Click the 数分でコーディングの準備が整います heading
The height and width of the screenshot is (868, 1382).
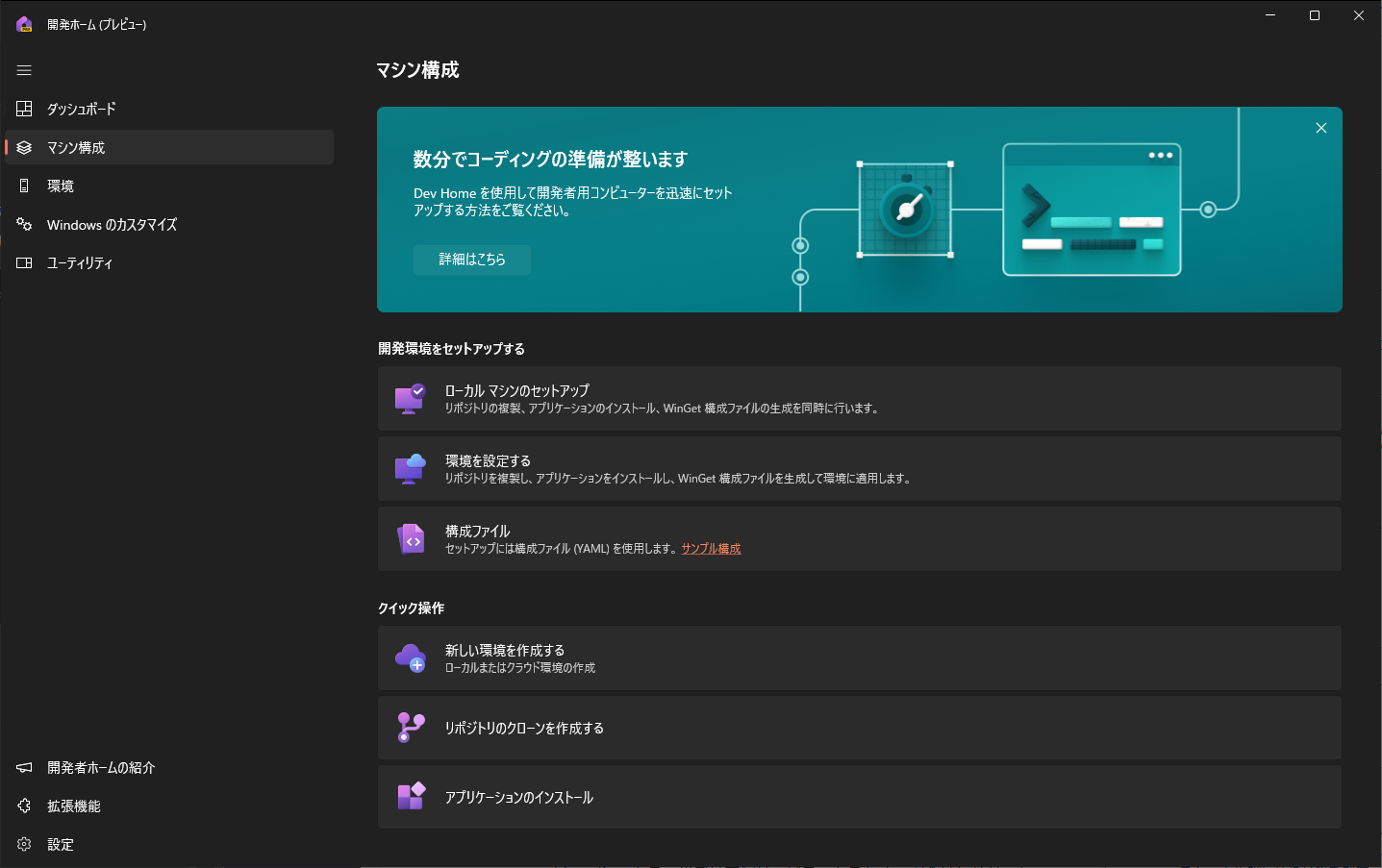coord(550,160)
